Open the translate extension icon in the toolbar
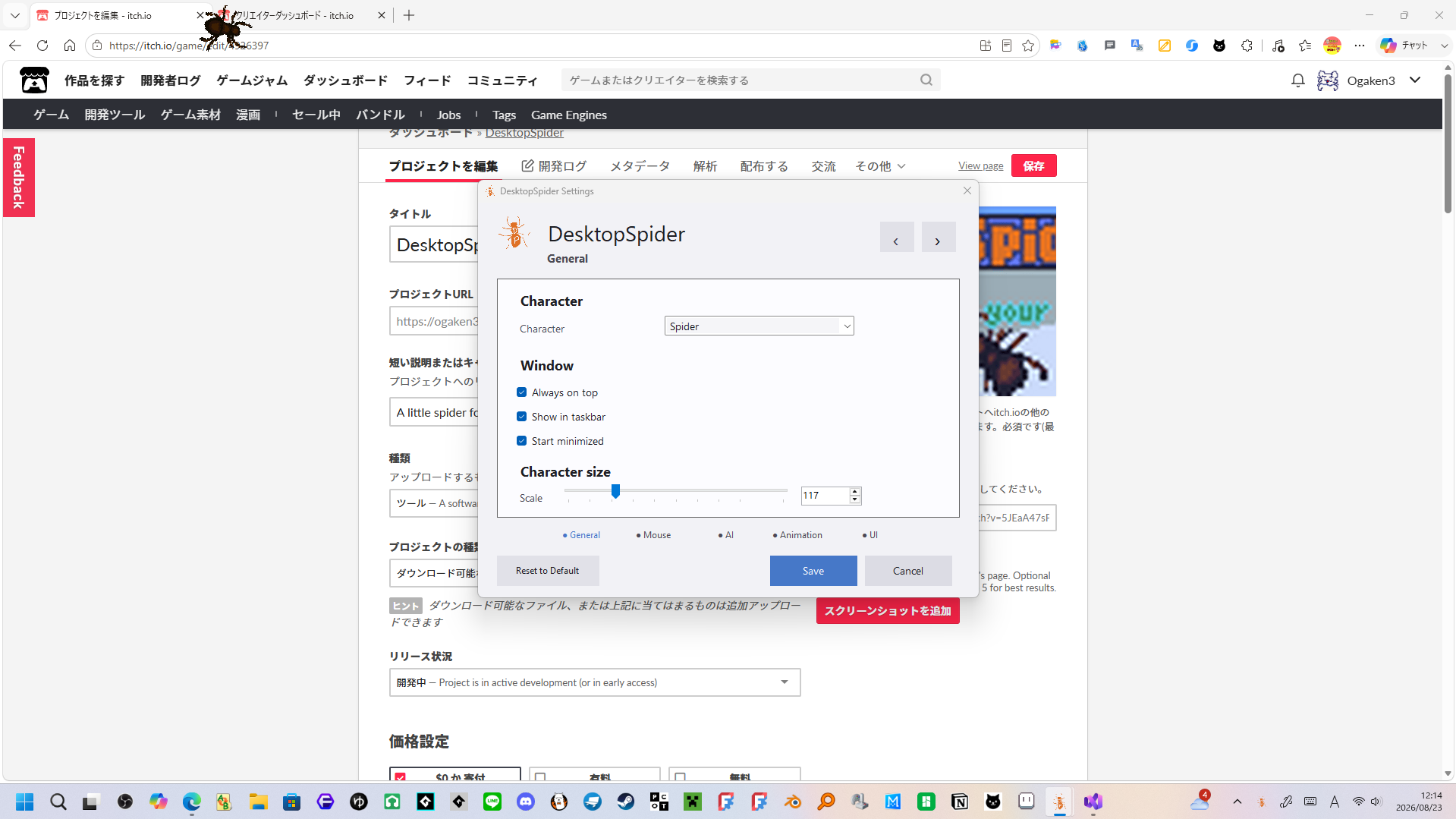1456x819 pixels. pos(1137,46)
